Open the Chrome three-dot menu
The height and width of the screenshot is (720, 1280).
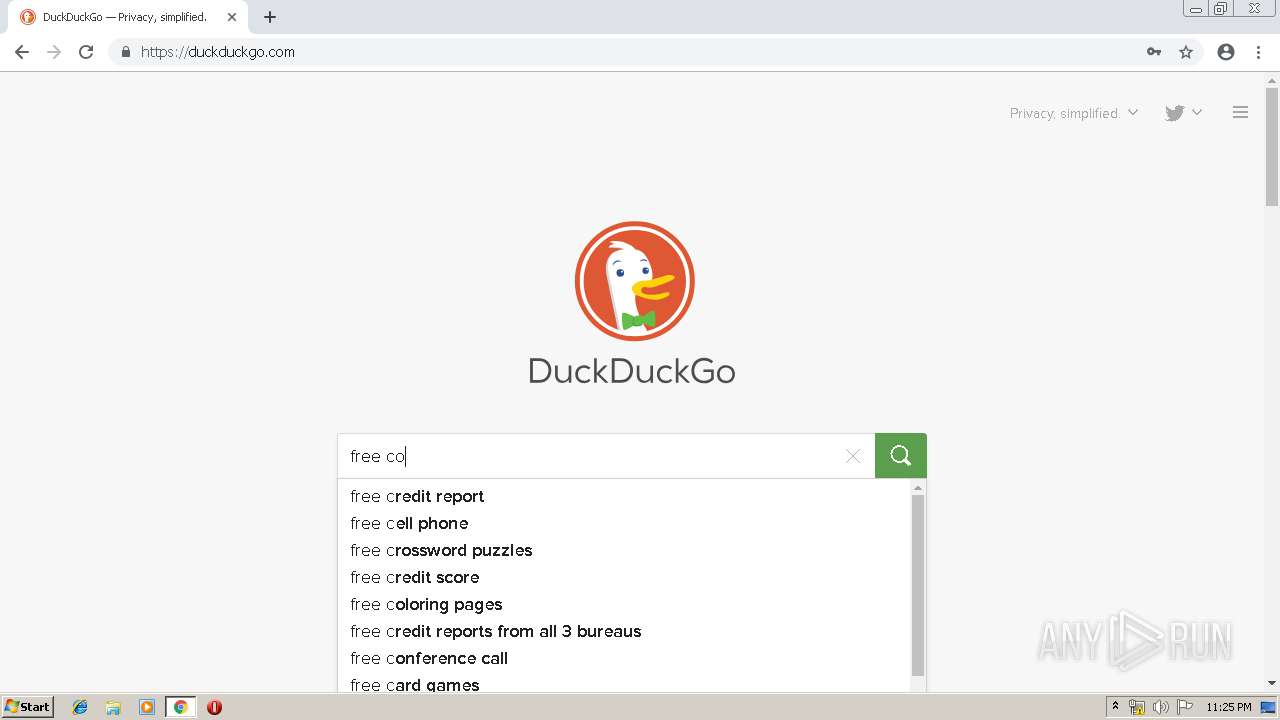point(1258,52)
